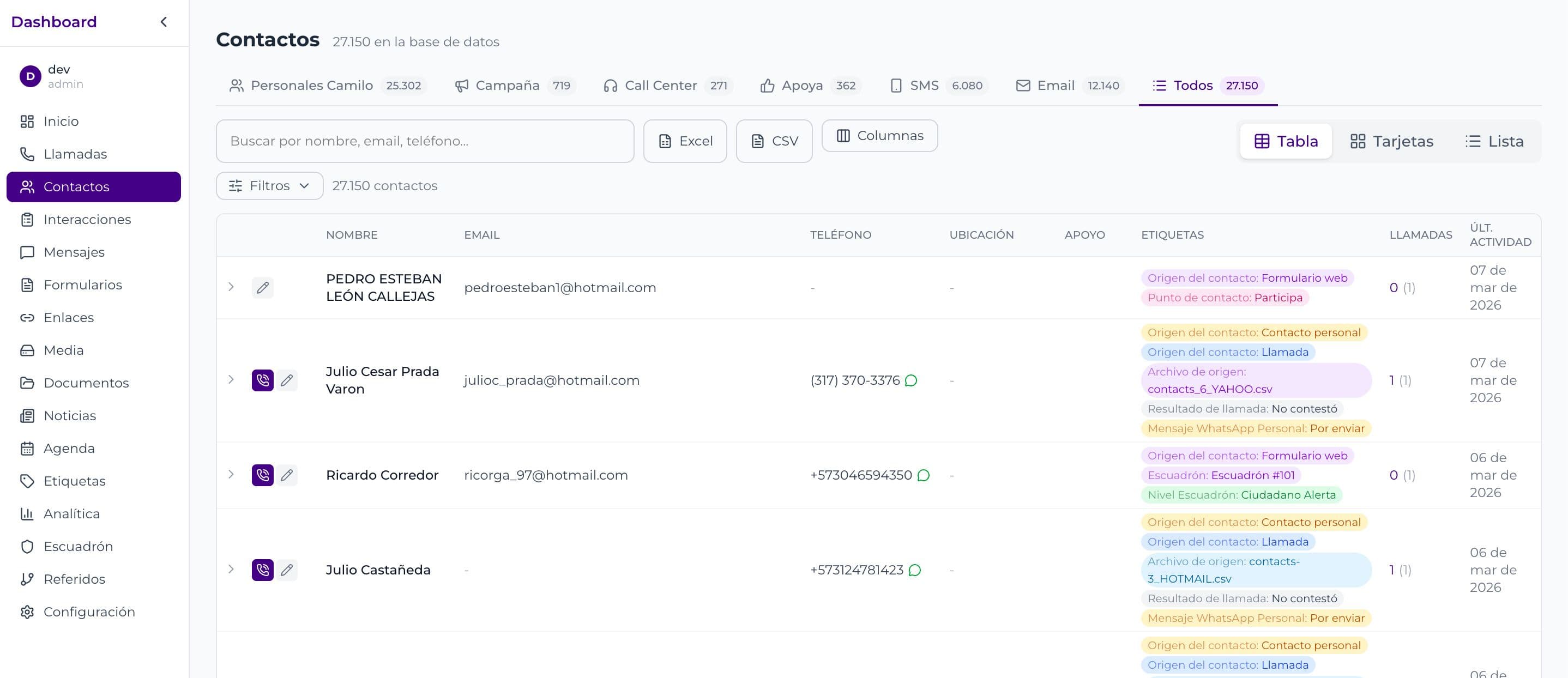Switch to the Call Center tab
Image resolution: width=1568 pixels, height=678 pixels.
(x=668, y=86)
